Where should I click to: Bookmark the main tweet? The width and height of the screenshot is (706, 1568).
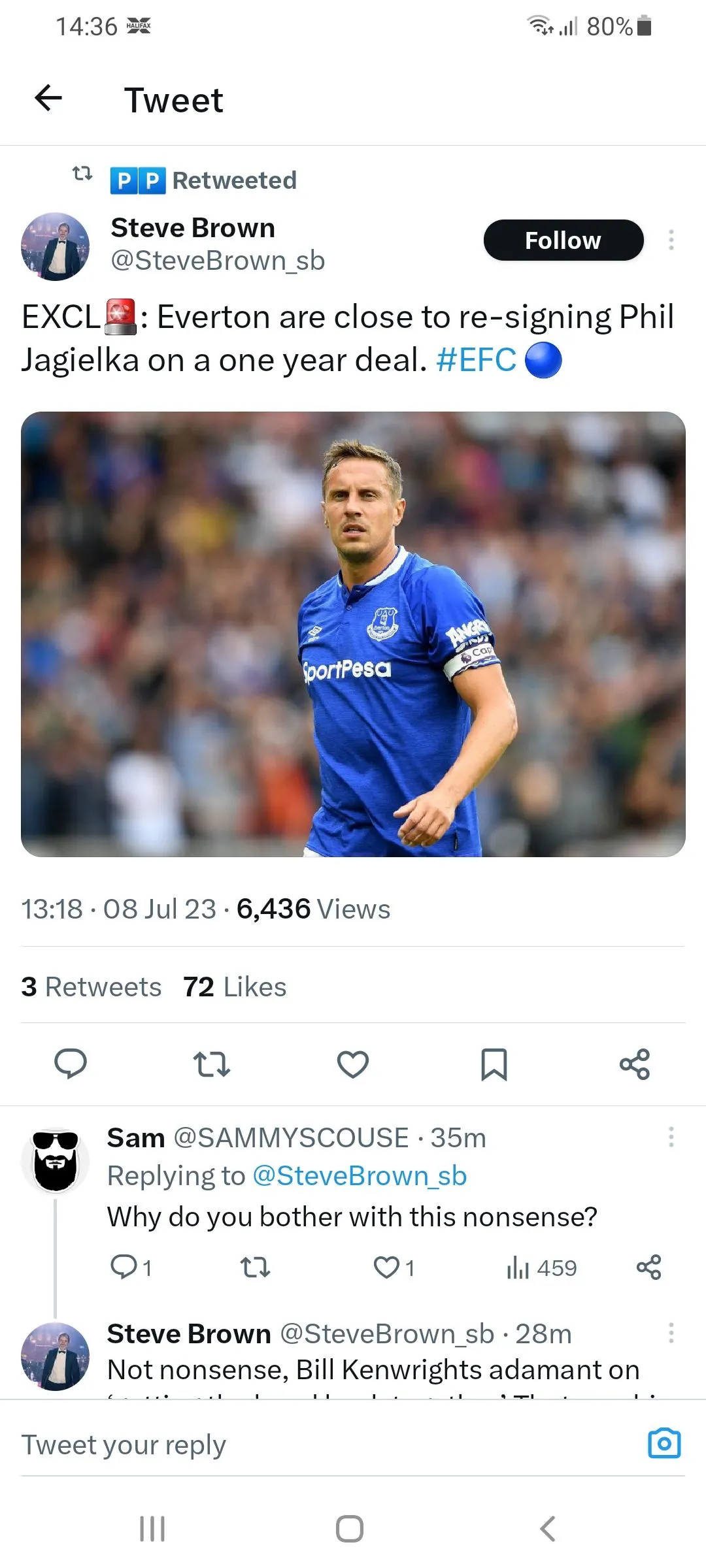coord(494,1064)
